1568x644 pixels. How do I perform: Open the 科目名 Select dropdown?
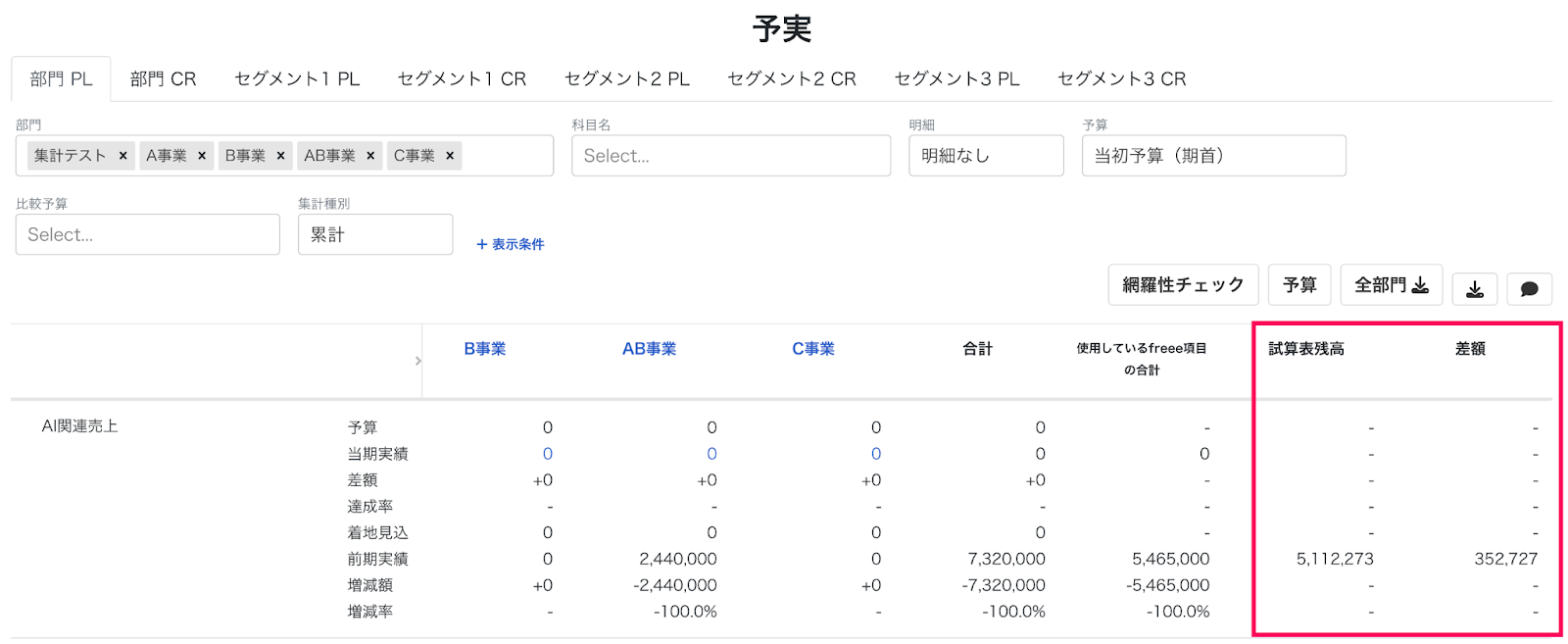pyautogui.click(x=731, y=156)
